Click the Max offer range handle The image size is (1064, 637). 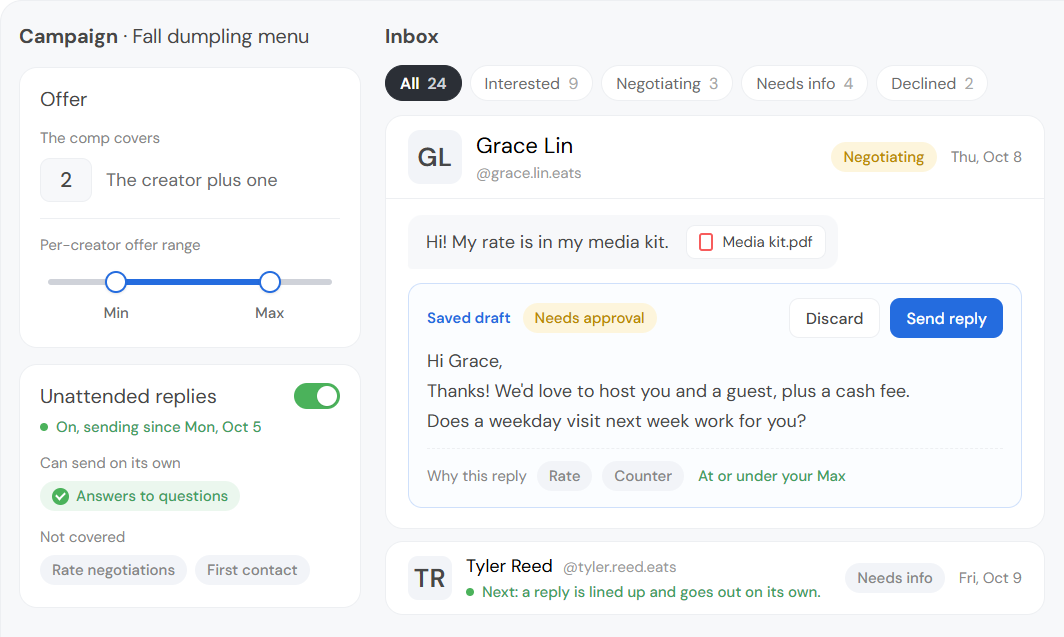[x=269, y=282]
